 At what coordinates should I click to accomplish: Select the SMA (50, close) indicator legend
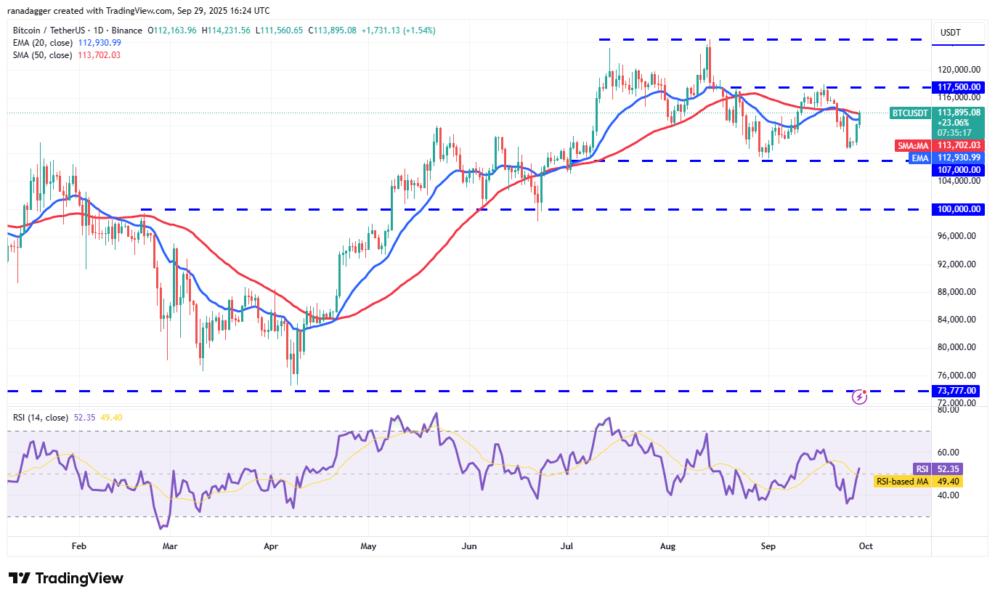(45, 57)
